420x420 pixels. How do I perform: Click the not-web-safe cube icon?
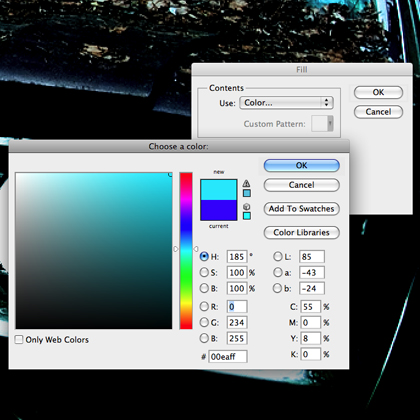coord(247,207)
